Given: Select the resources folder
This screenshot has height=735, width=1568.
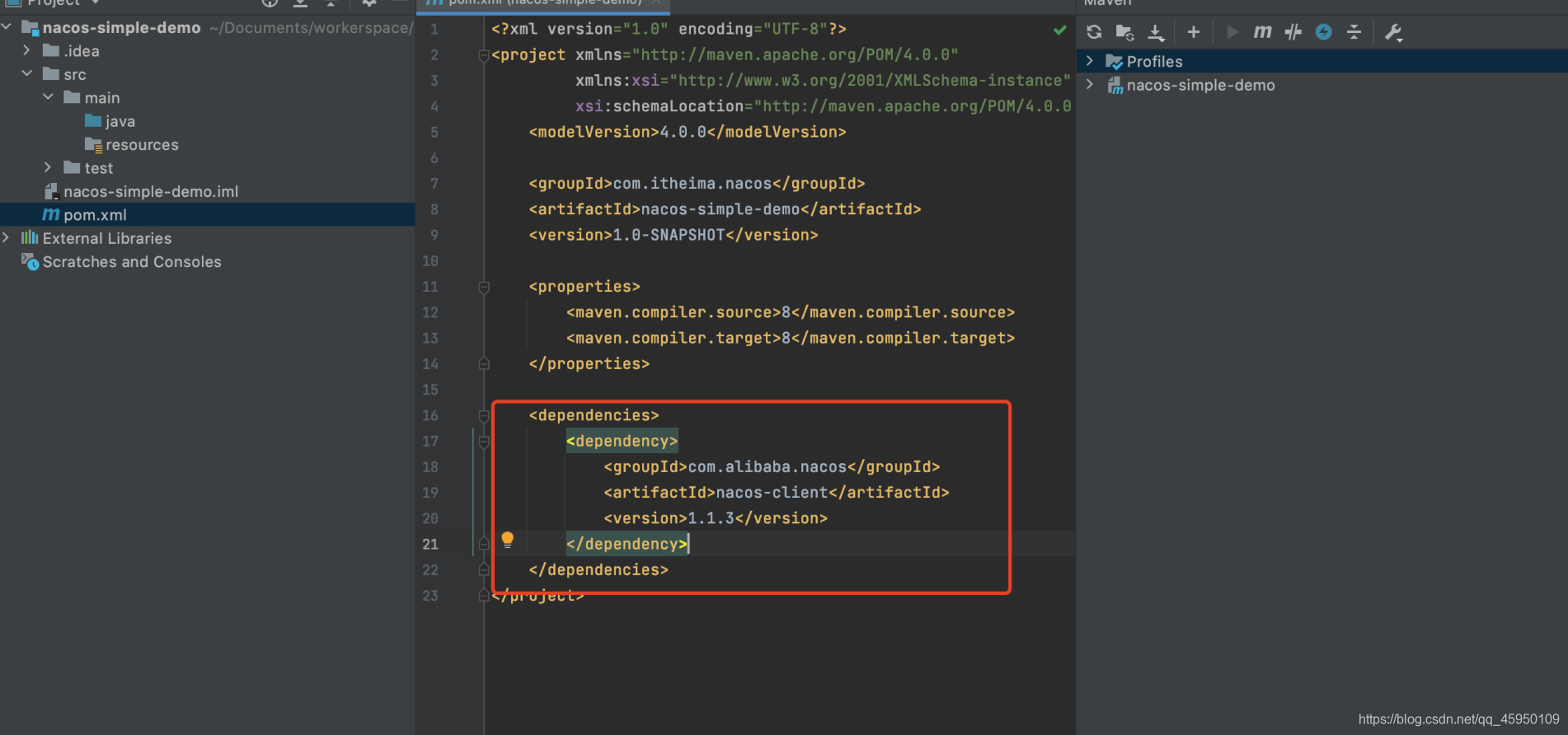Looking at the screenshot, I should 142,145.
